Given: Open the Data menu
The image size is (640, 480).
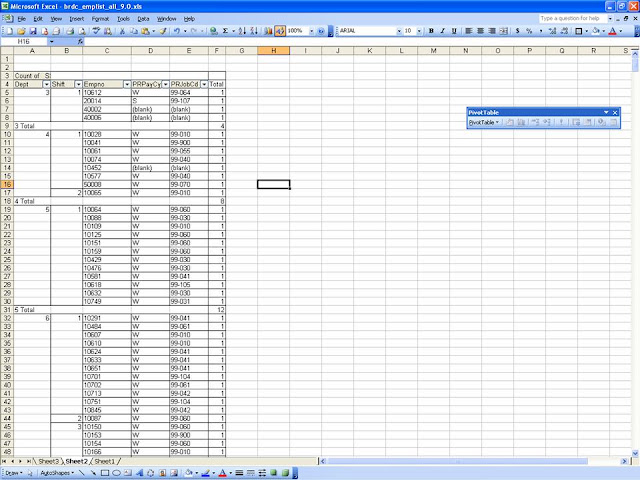Looking at the screenshot, I should tap(143, 19).
